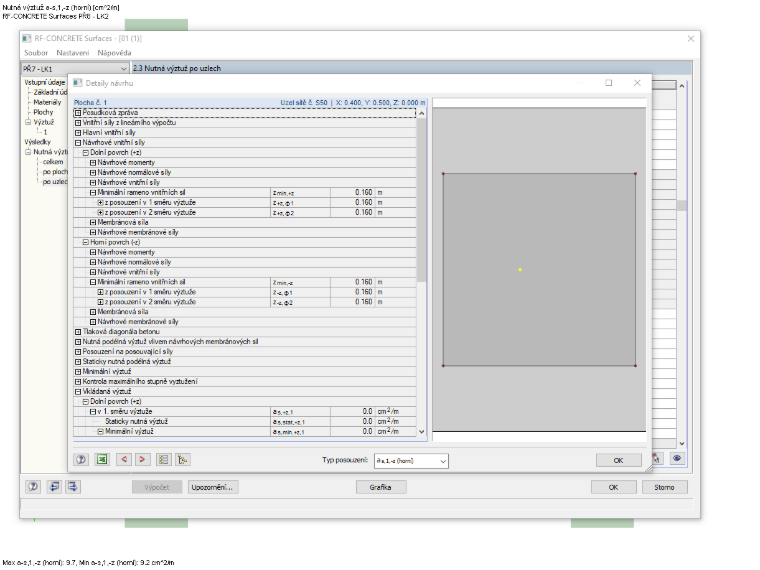Image resolution: width=760 pixels, height=570 pixels.
Task: Export details to Excel icon
Action: [102, 459]
